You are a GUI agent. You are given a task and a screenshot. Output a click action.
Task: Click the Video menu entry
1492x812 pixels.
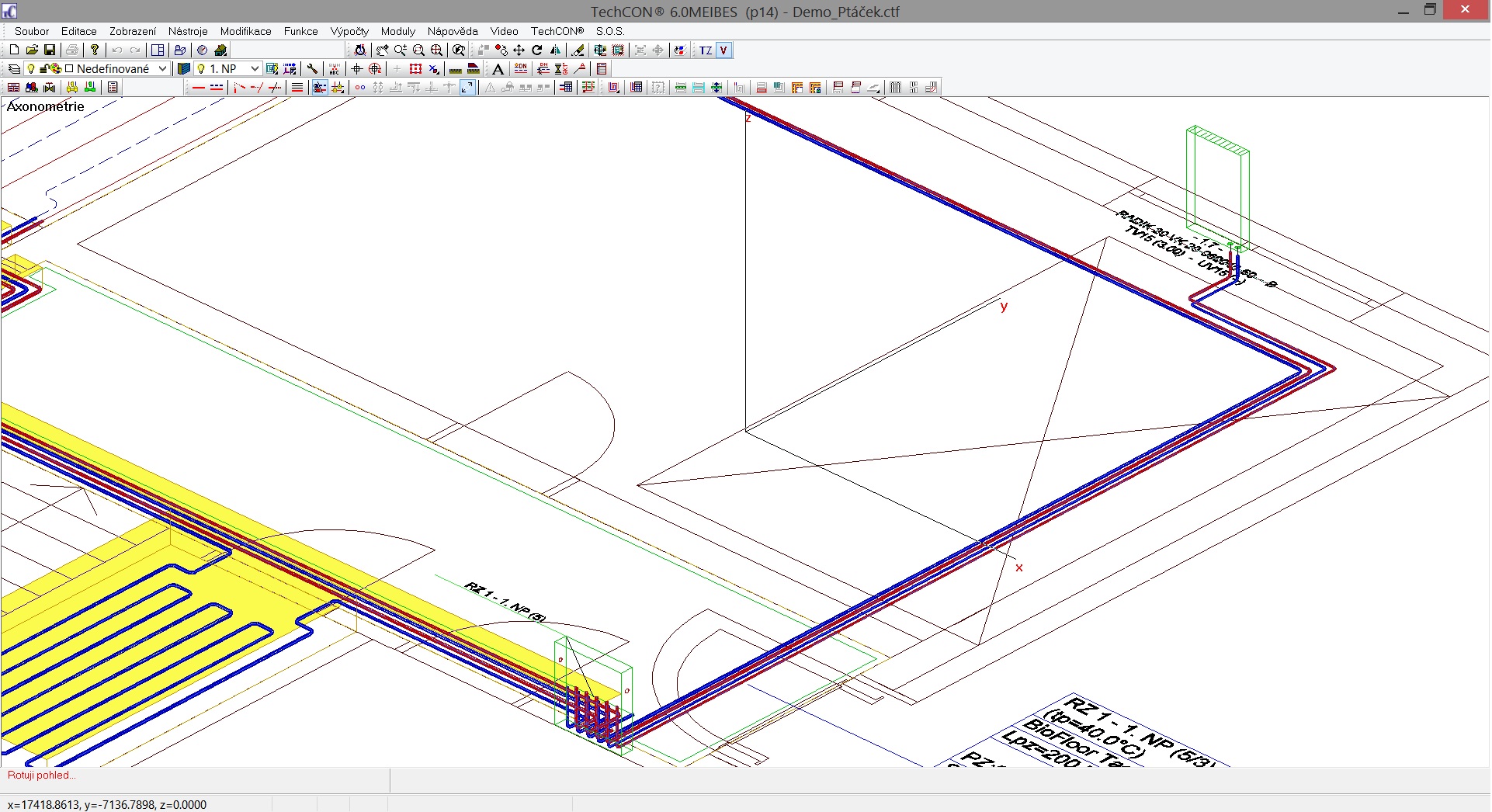click(x=504, y=31)
